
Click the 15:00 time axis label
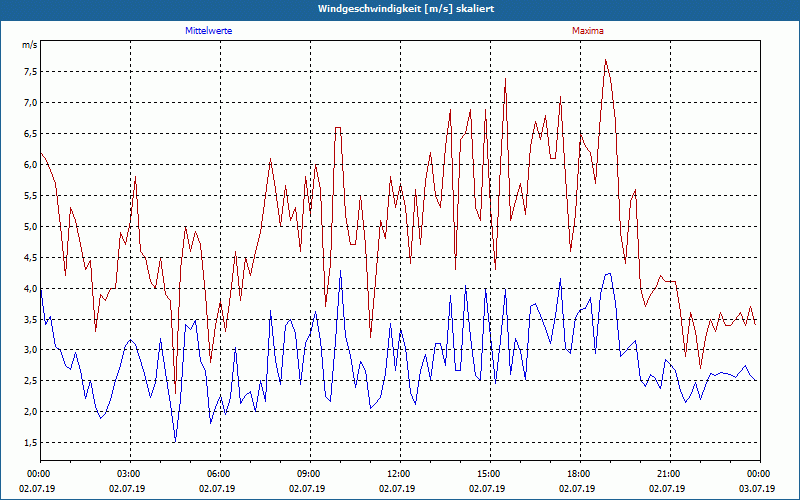coord(490,474)
